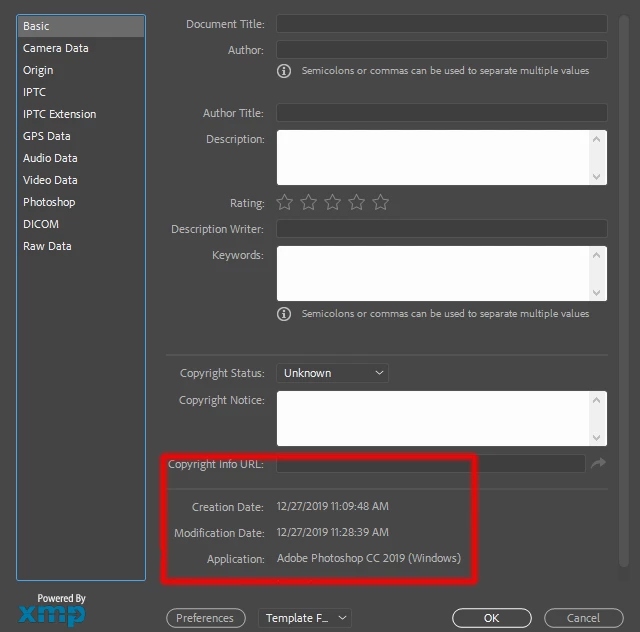This screenshot has width=640, height=632.
Task: Set rating to one star
Action: click(284, 203)
